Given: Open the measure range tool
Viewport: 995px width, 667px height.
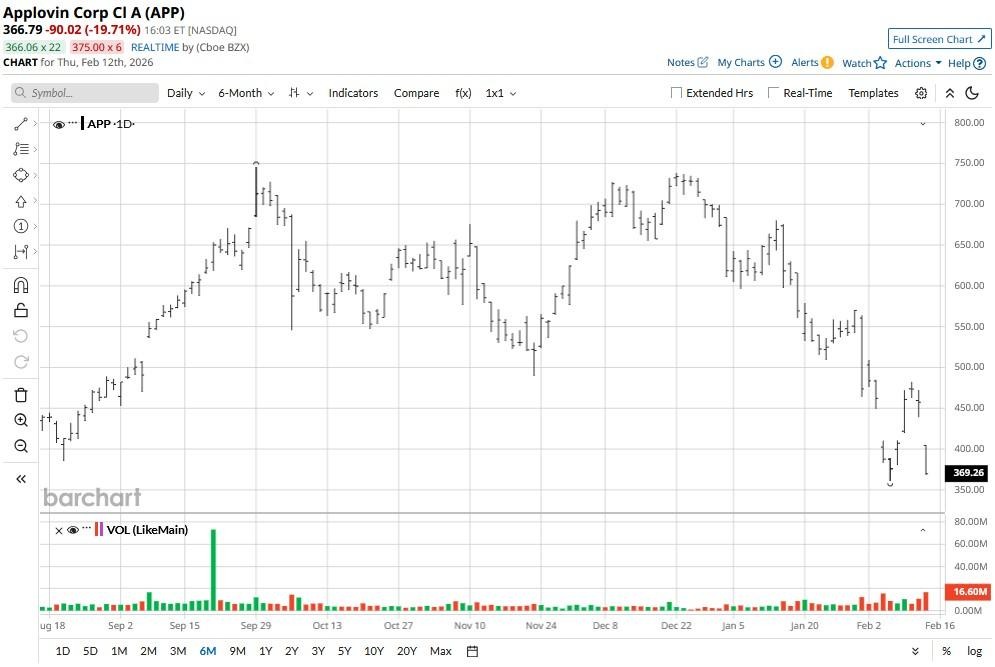Looking at the screenshot, I should tap(20, 252).
